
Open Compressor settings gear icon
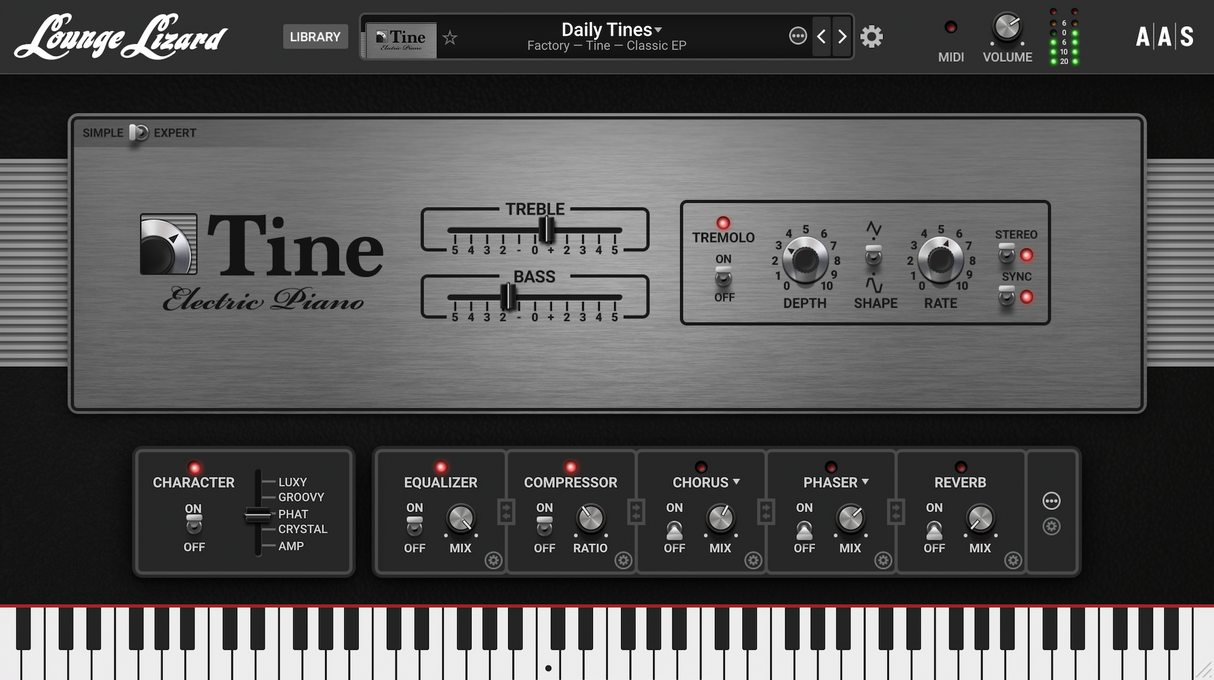(x=623, y=560)
